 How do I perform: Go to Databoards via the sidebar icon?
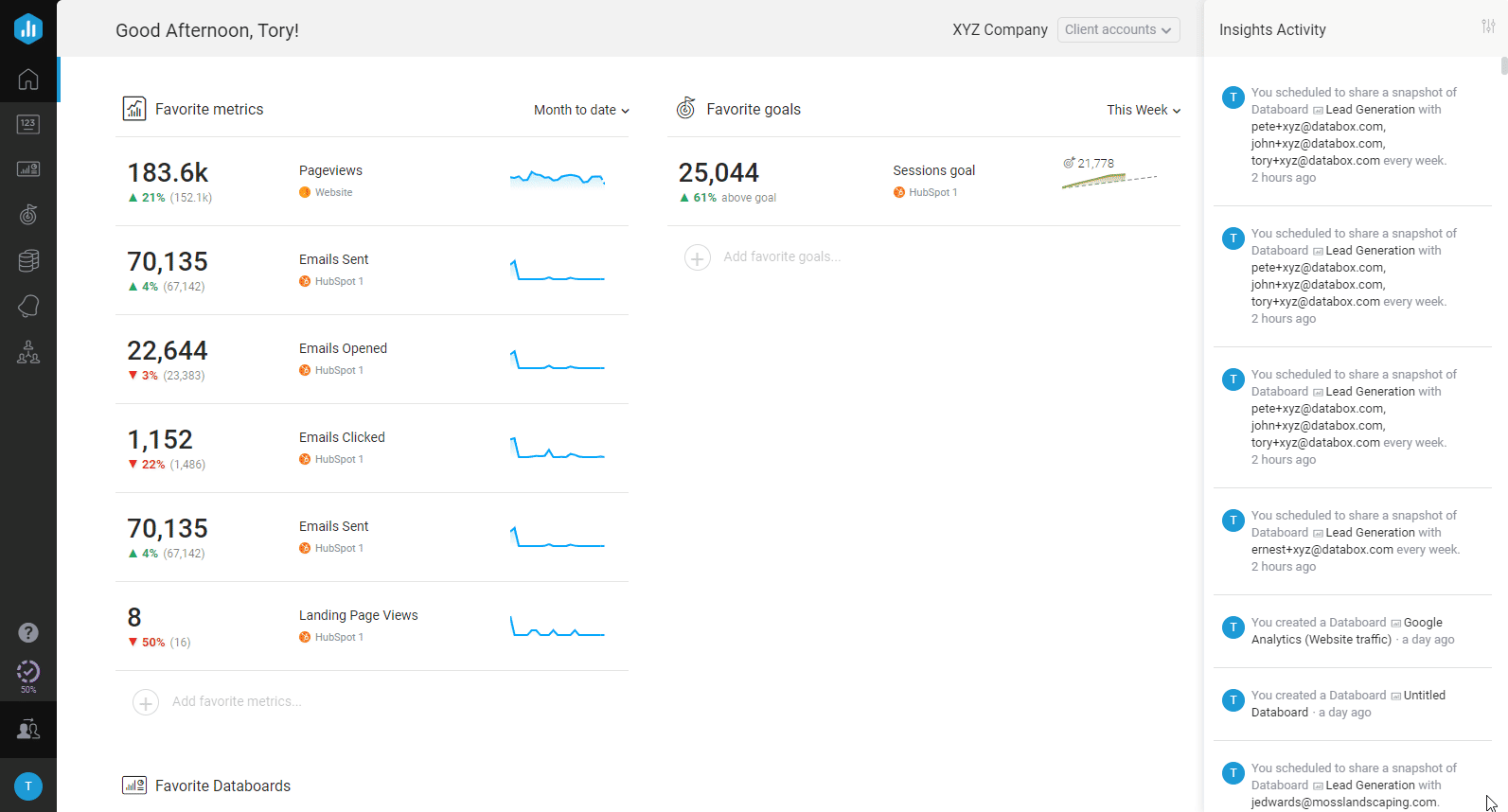[28, 169]
